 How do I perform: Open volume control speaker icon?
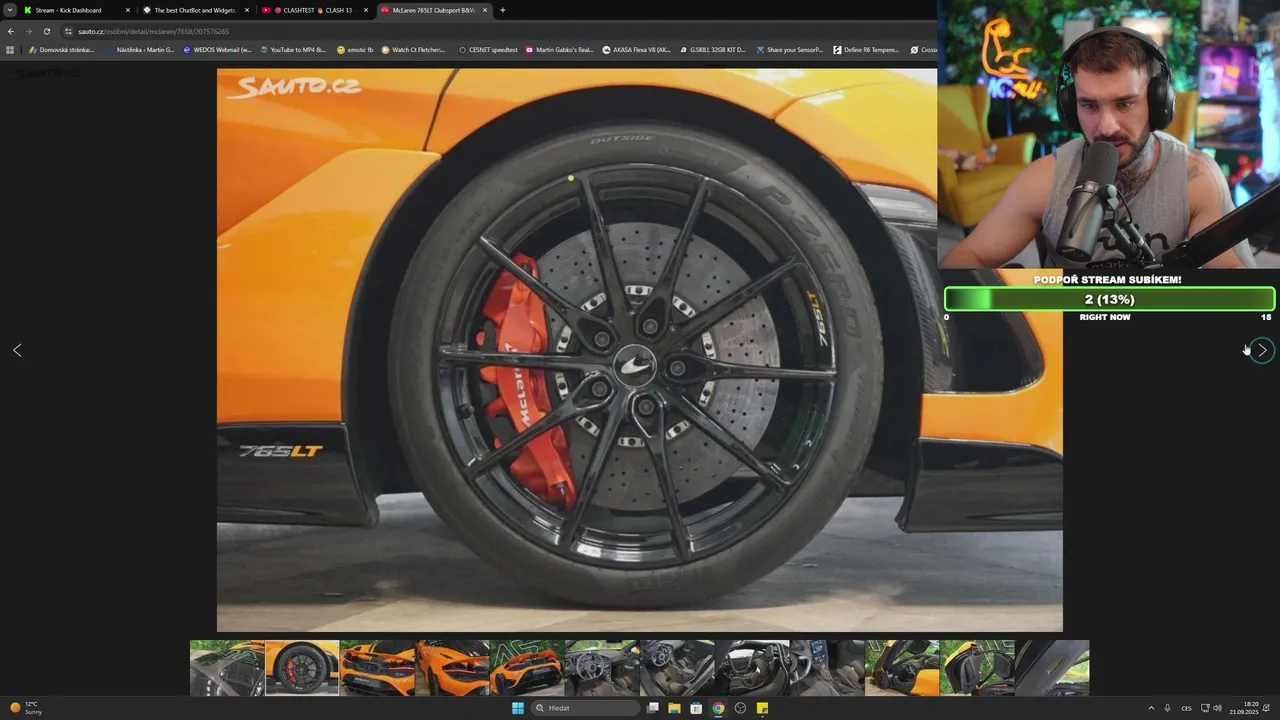pos(1218,708)
